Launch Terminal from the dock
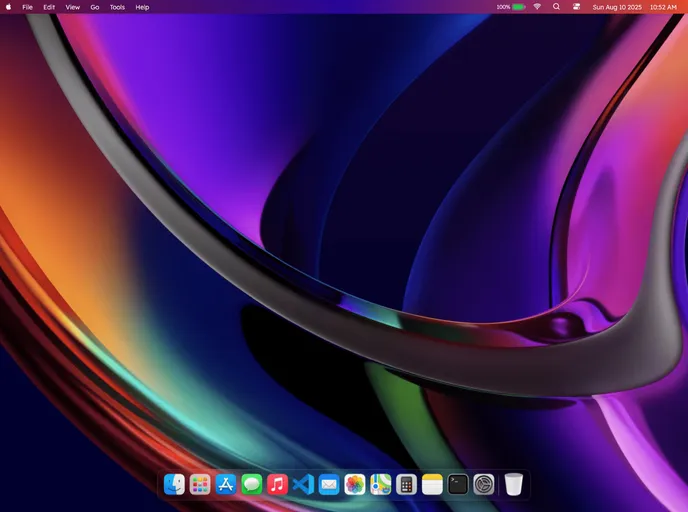Viewport: 688px width, 512px height. [458, 485]
